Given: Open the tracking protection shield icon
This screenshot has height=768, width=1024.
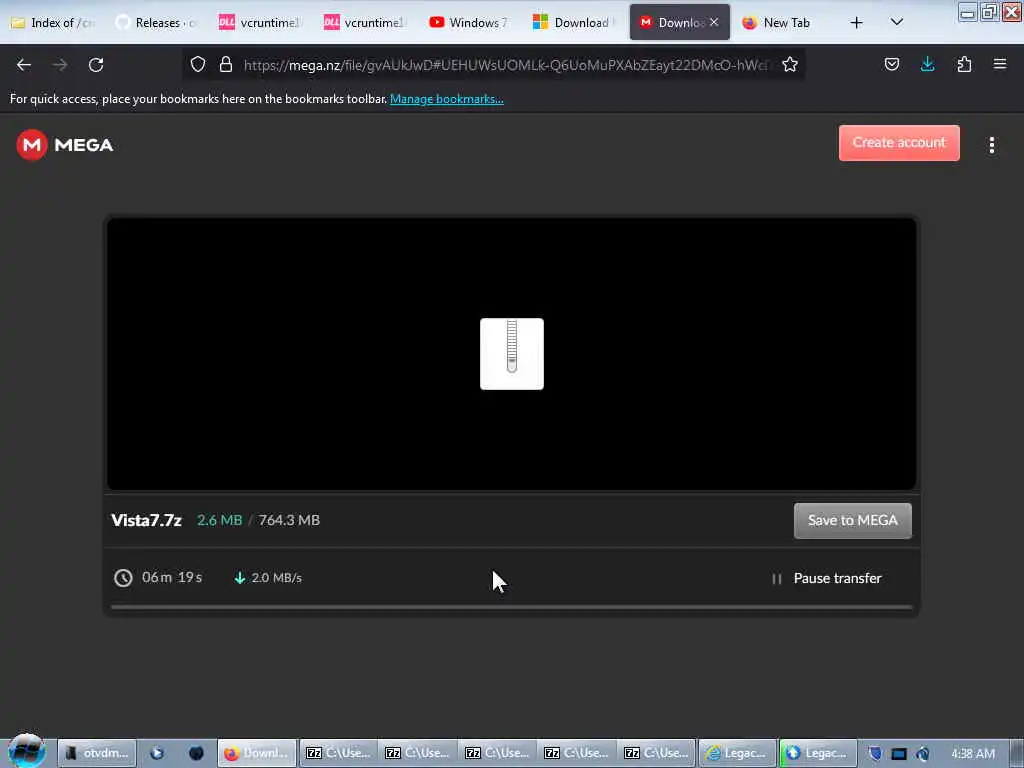Looking at the screenshot, I should (x=198, y=64).
